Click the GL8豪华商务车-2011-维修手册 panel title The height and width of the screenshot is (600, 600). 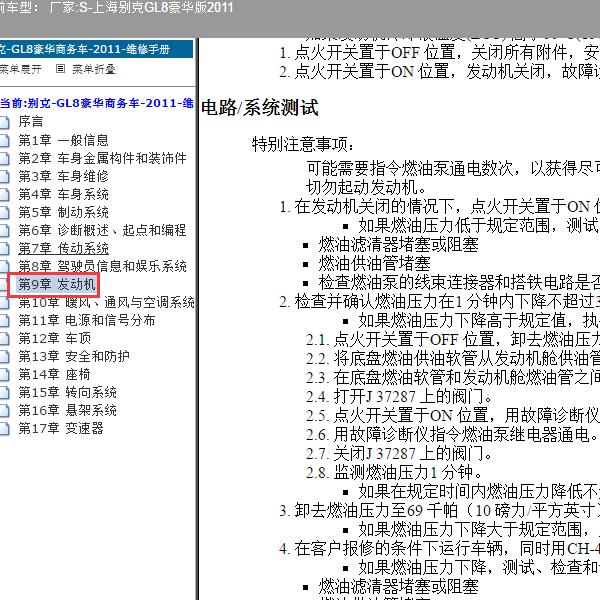(x=85, y=49)
